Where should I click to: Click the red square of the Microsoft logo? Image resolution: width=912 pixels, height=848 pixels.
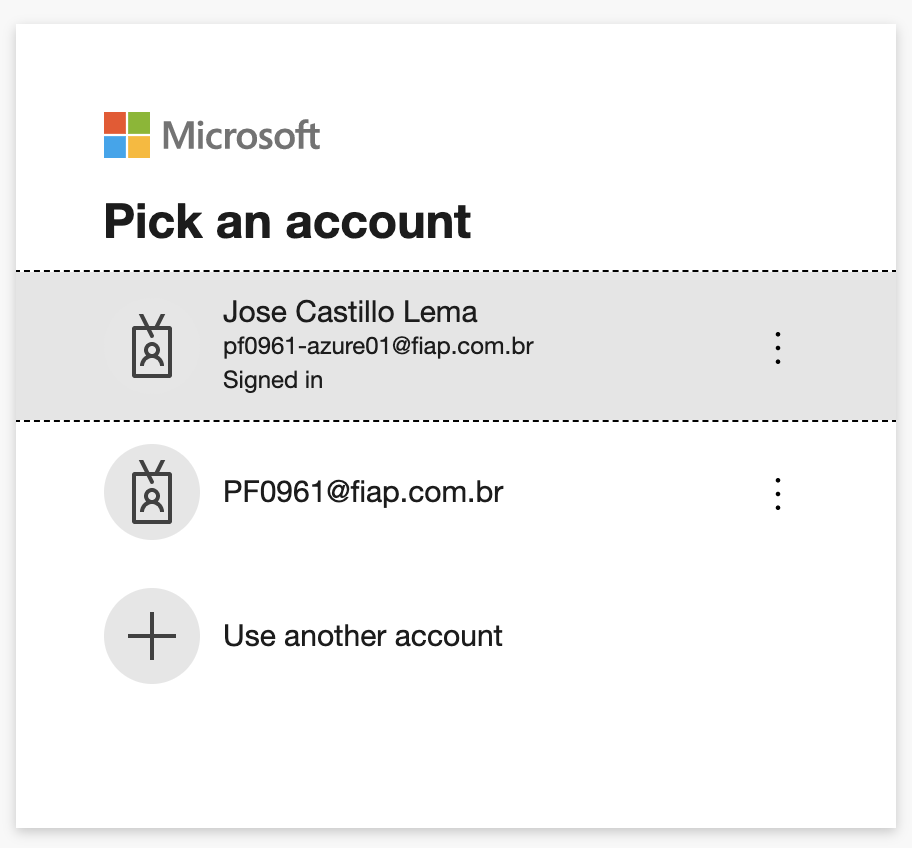(x=114, y=122)
